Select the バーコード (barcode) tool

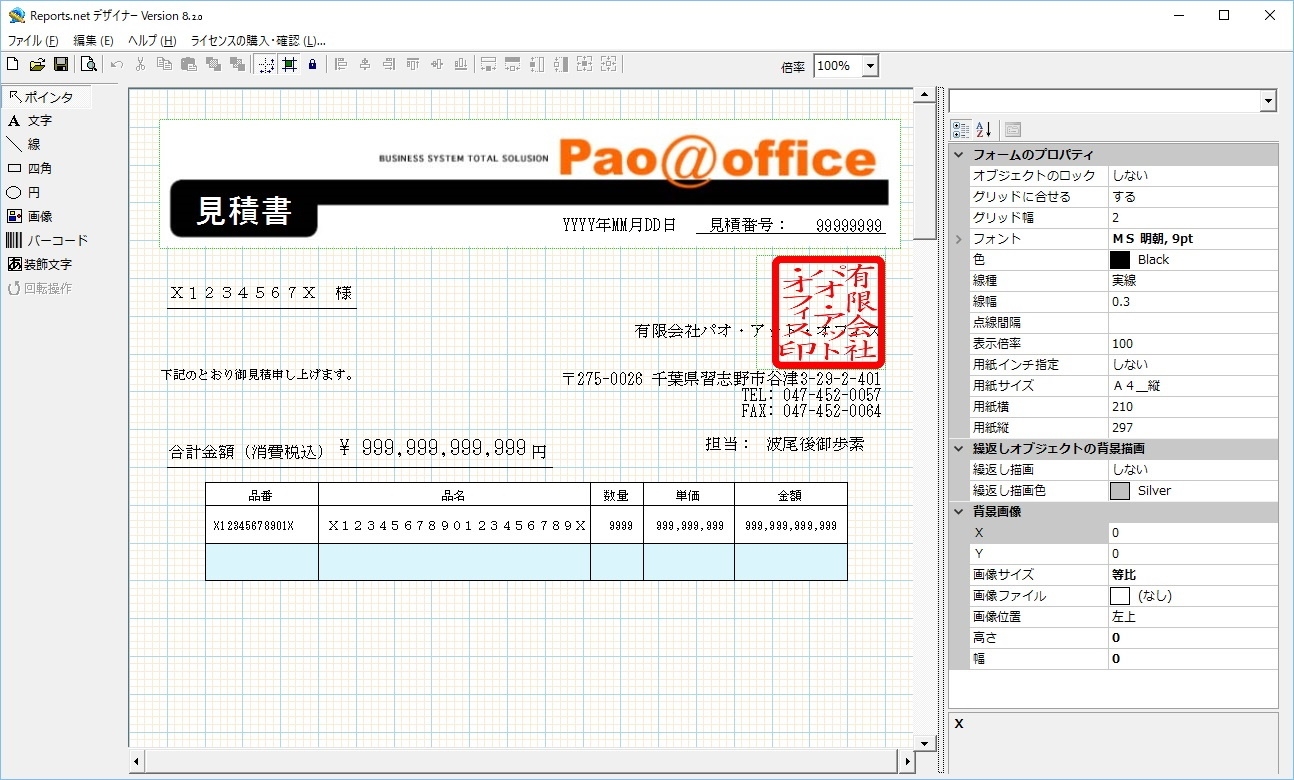coord(41,240)
